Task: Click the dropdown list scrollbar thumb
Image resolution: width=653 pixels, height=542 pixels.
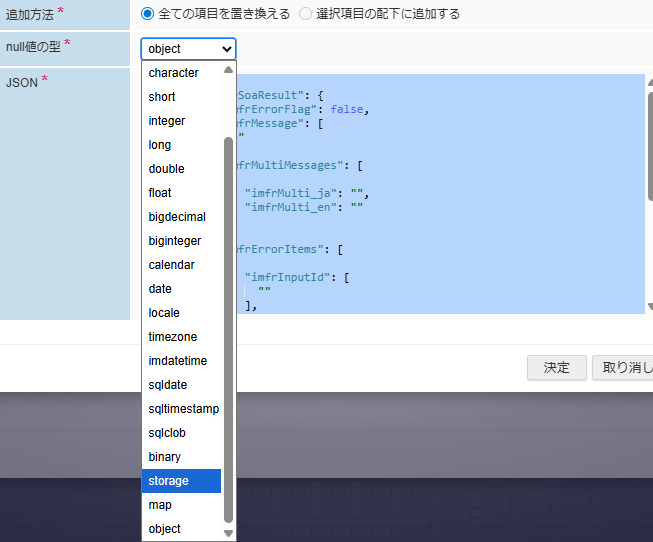Action: (x=228, y=330)
